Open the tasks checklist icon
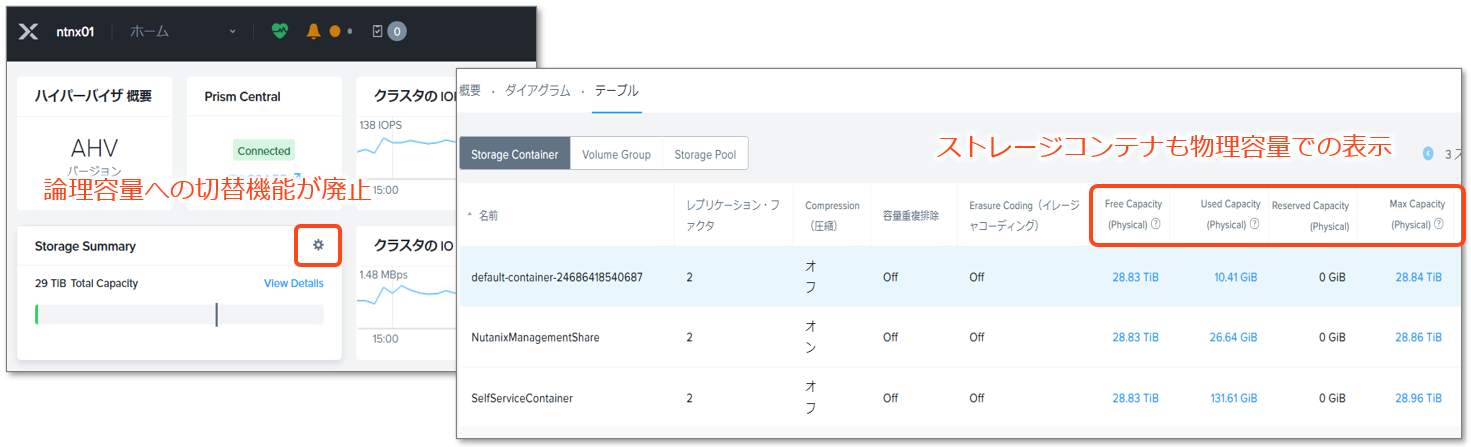1471x447 pixels. [x=377, y=31]
